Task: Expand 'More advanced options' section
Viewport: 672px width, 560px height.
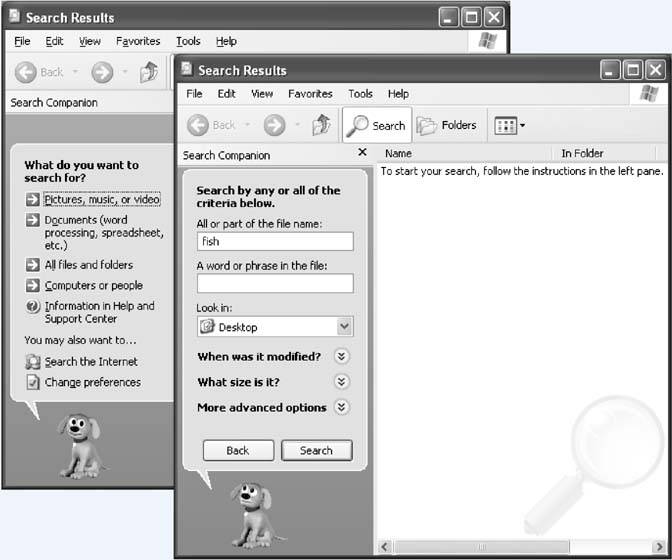Action: click(342, 407)
